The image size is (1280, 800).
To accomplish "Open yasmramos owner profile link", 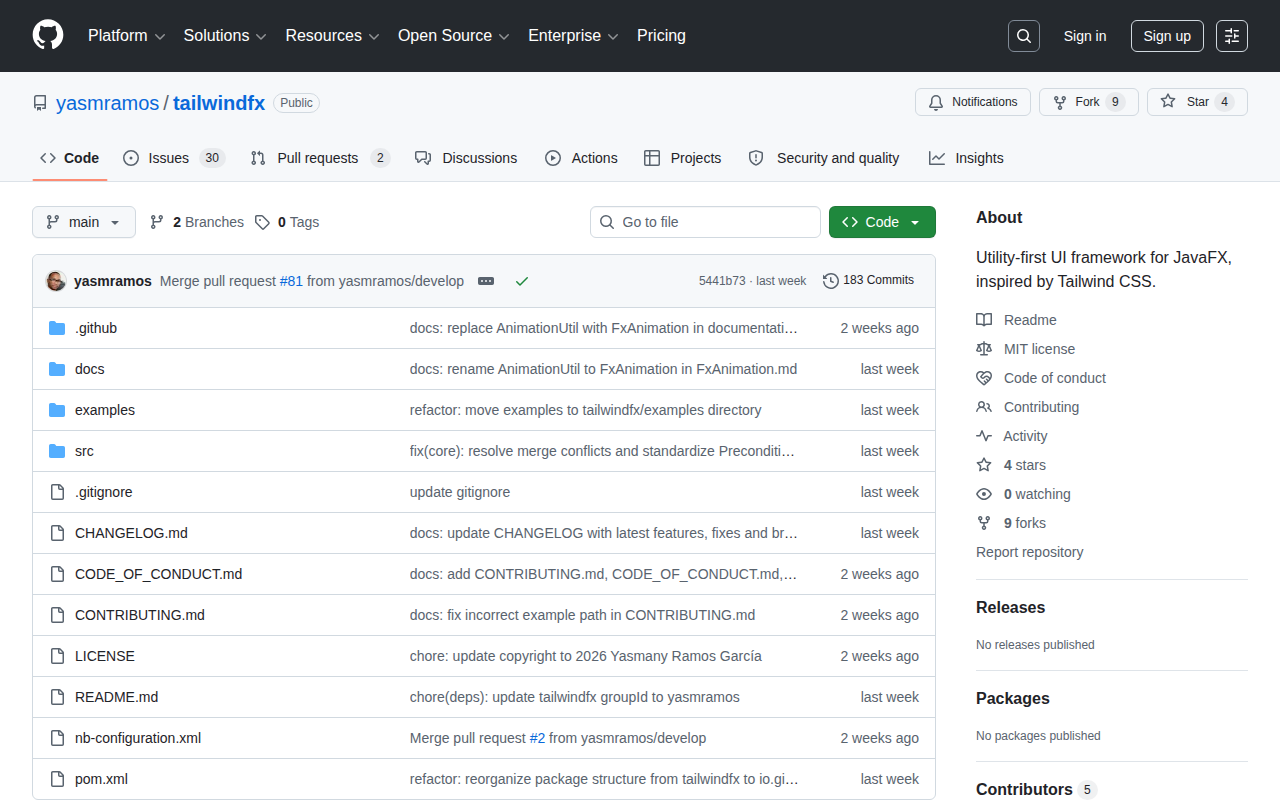I will point(107,103).
